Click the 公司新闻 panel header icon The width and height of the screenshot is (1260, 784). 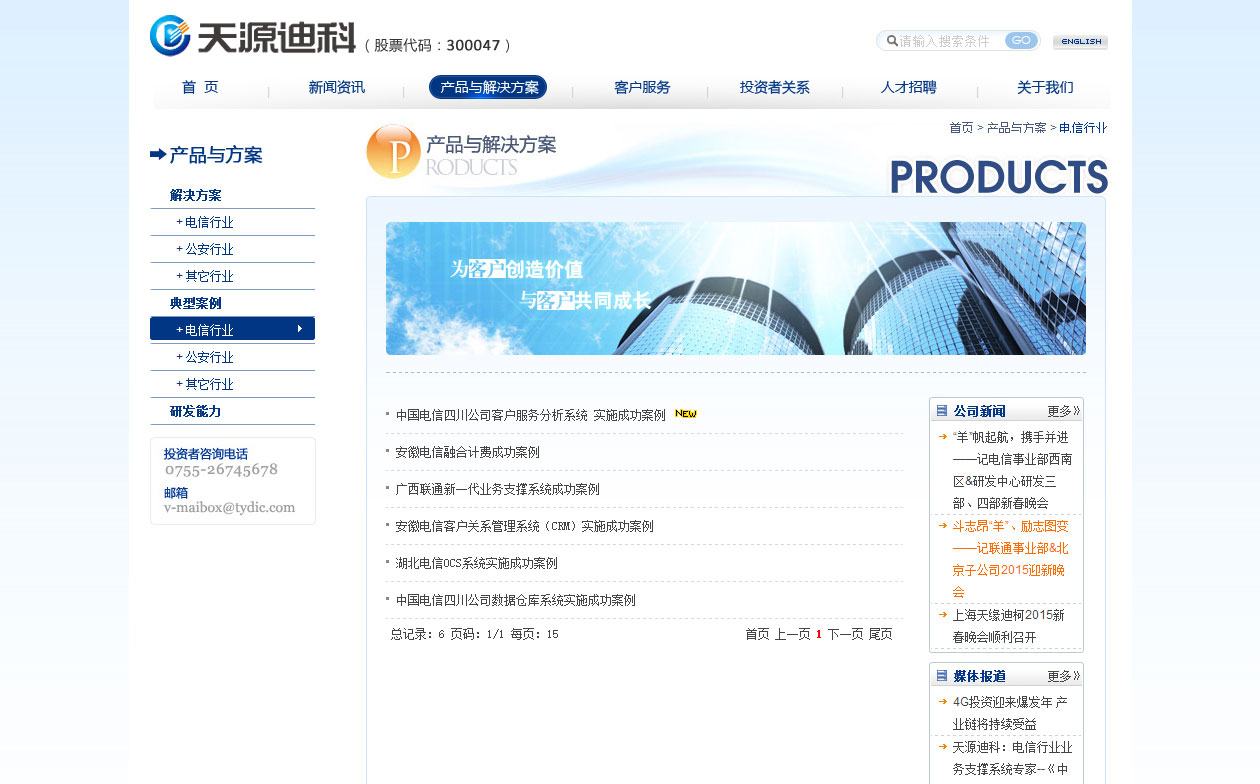click(x=942, y=410)
